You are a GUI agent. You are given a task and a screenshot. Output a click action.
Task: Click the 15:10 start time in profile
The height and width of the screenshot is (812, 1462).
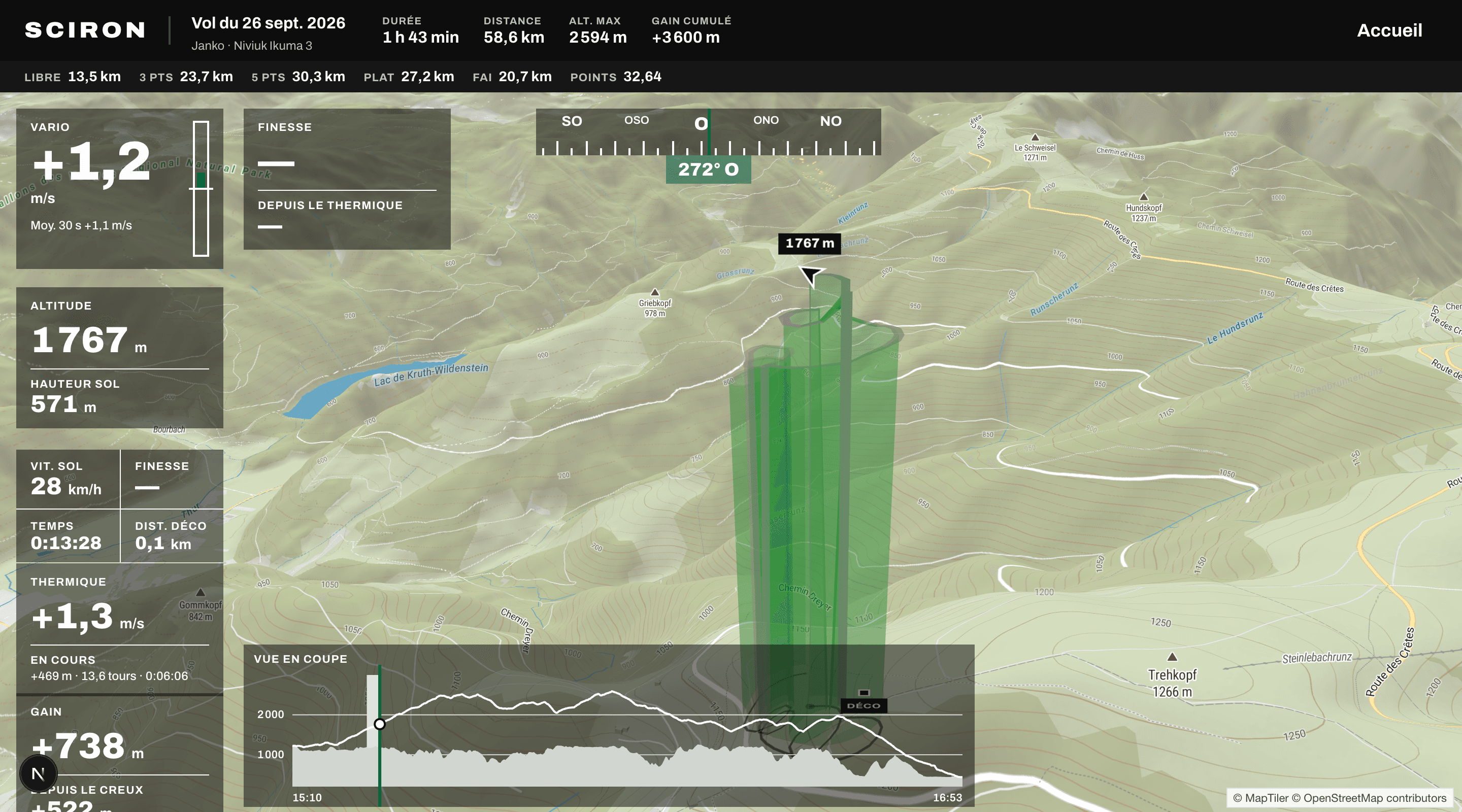click(307, 797)
